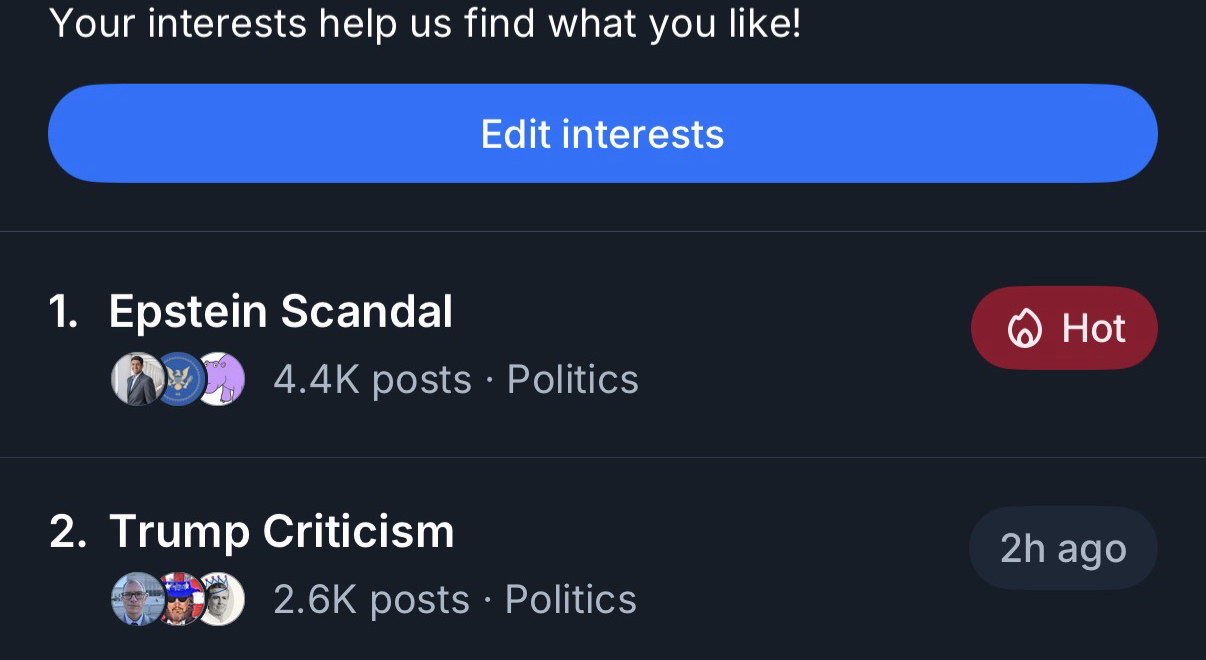Open the Epstein Scandal trending topic
Image resolution: width=1206 pixels, height=660 pixels.
pos(281,311)
